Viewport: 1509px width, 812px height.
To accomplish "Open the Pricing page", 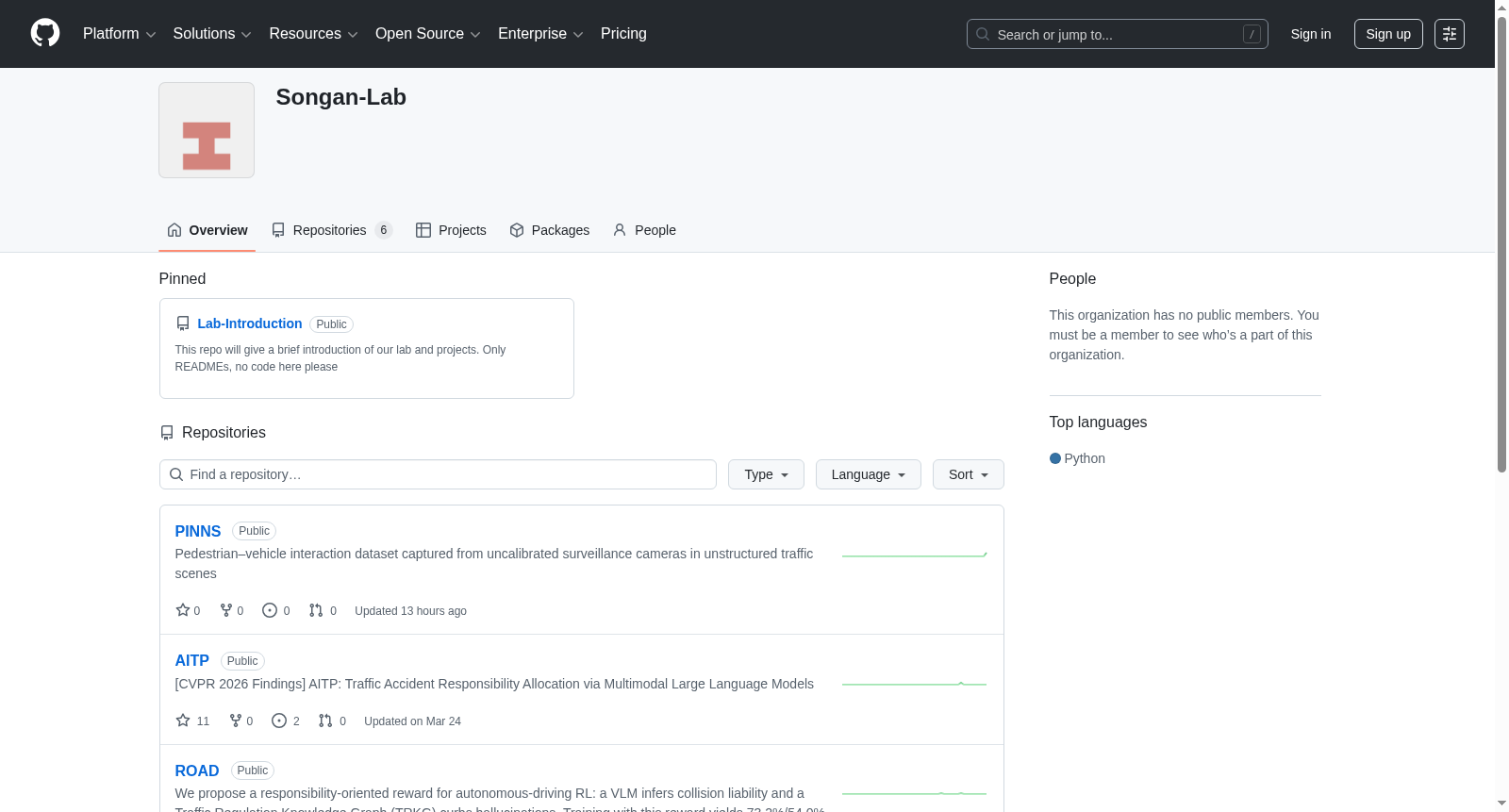I will point(623,34).
